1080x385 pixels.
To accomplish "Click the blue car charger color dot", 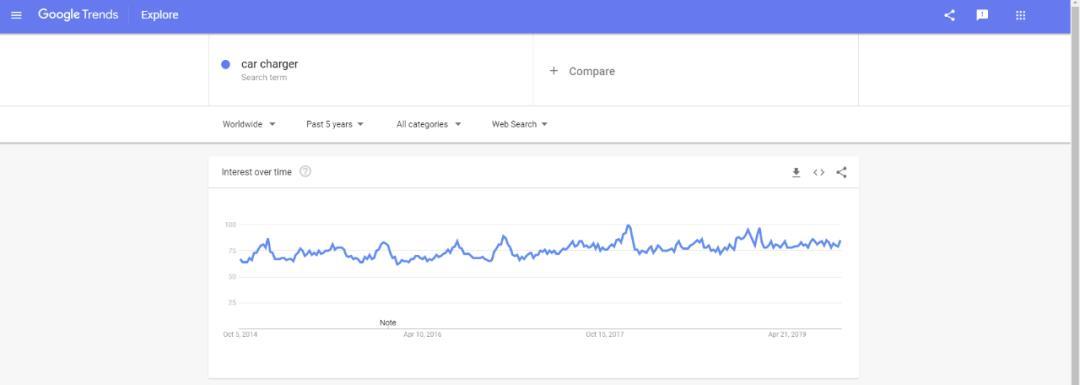I will tap(225, 64).
